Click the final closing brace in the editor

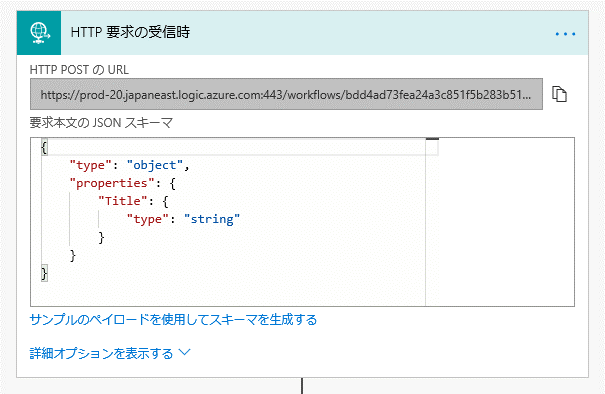click(44, 274)
